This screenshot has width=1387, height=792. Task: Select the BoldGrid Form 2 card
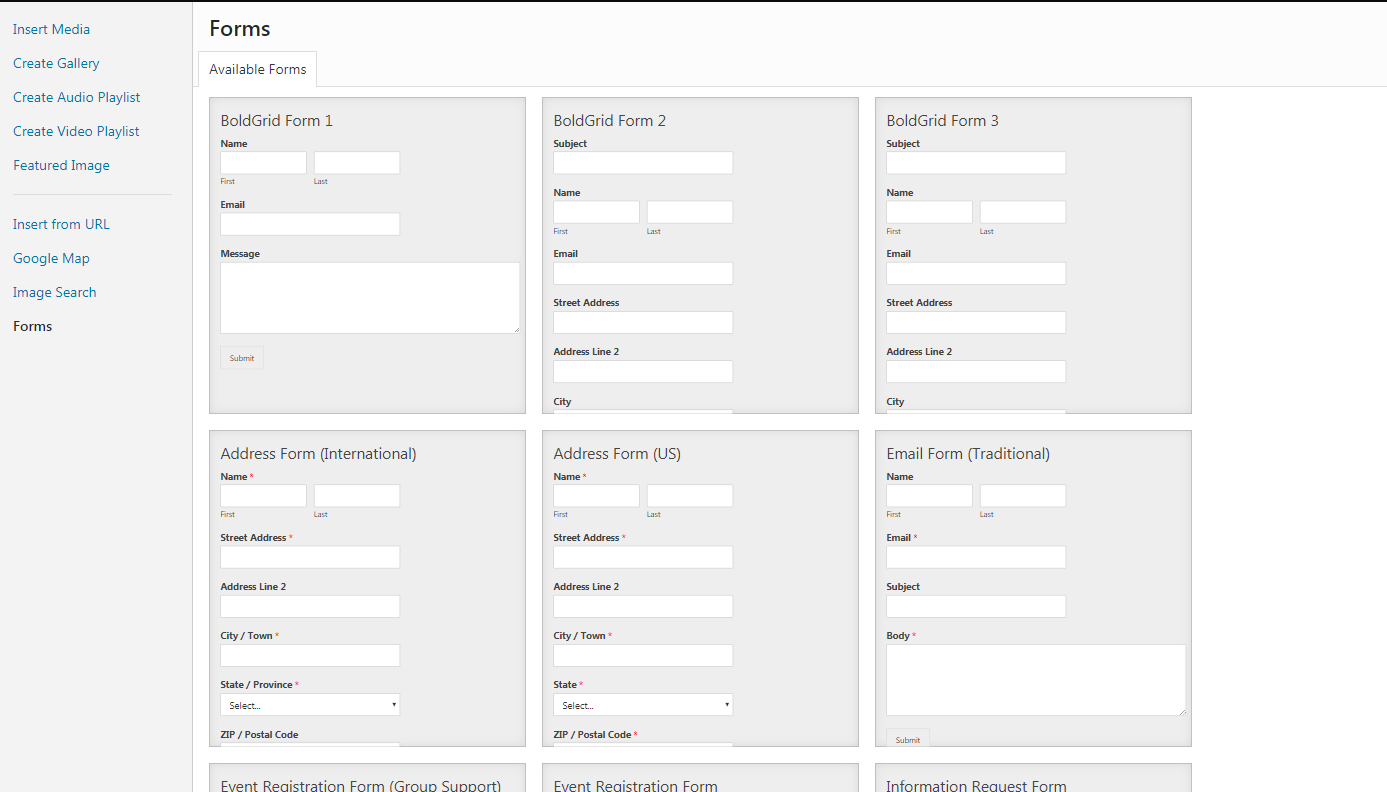pyautogui.click(x=700, y=255)
